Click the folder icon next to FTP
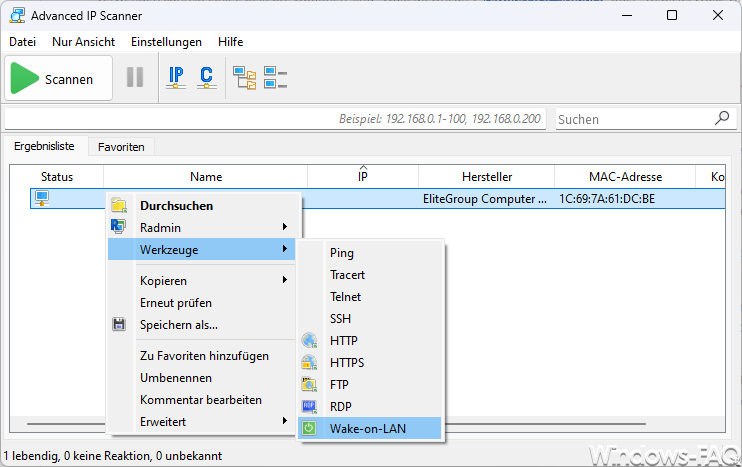The image size is (742, 467). [x=309, y=384]
